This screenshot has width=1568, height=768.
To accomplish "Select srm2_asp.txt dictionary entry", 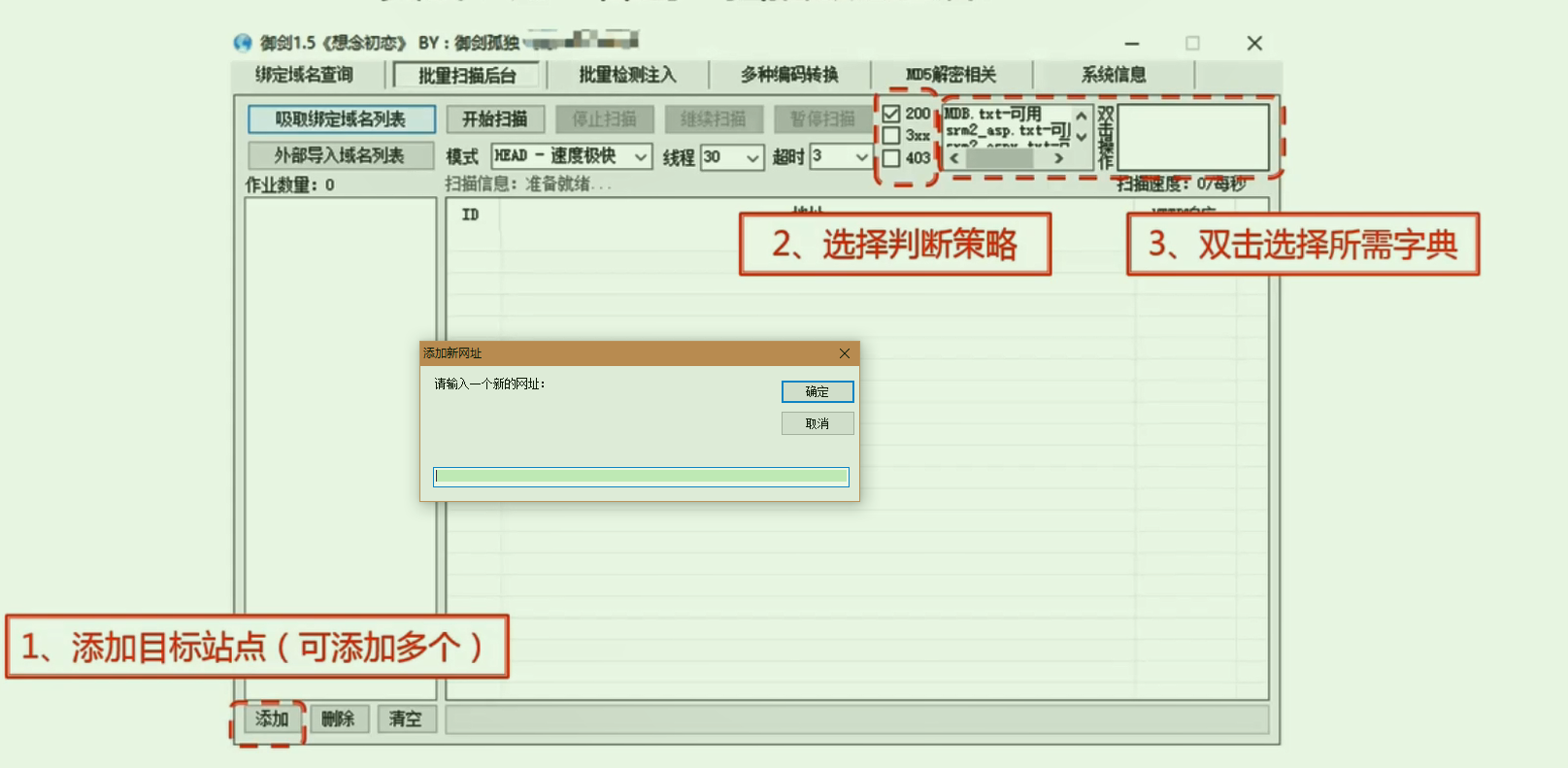I will (1006, 129).
